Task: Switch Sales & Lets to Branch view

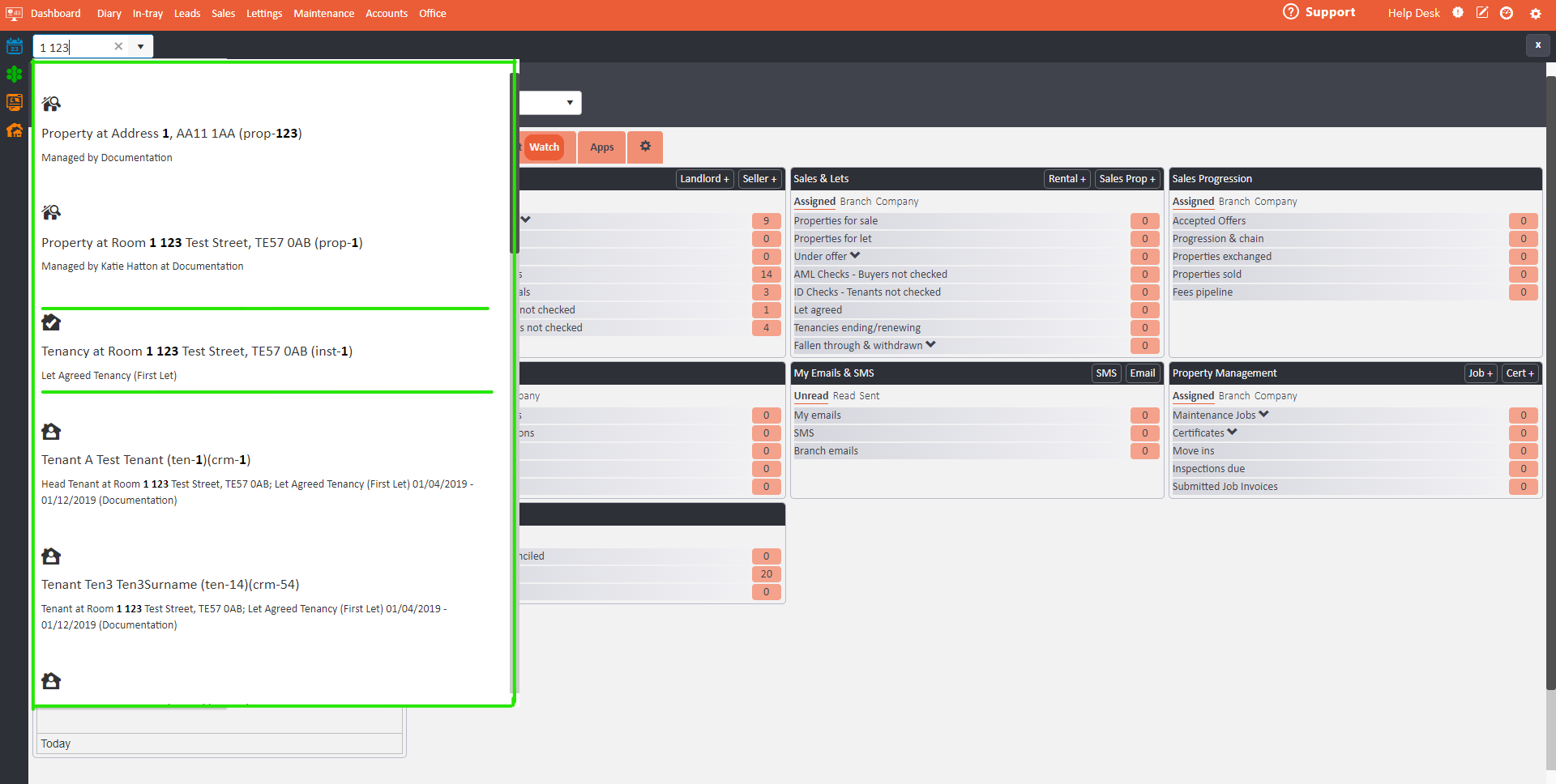Action: point(855,202)
